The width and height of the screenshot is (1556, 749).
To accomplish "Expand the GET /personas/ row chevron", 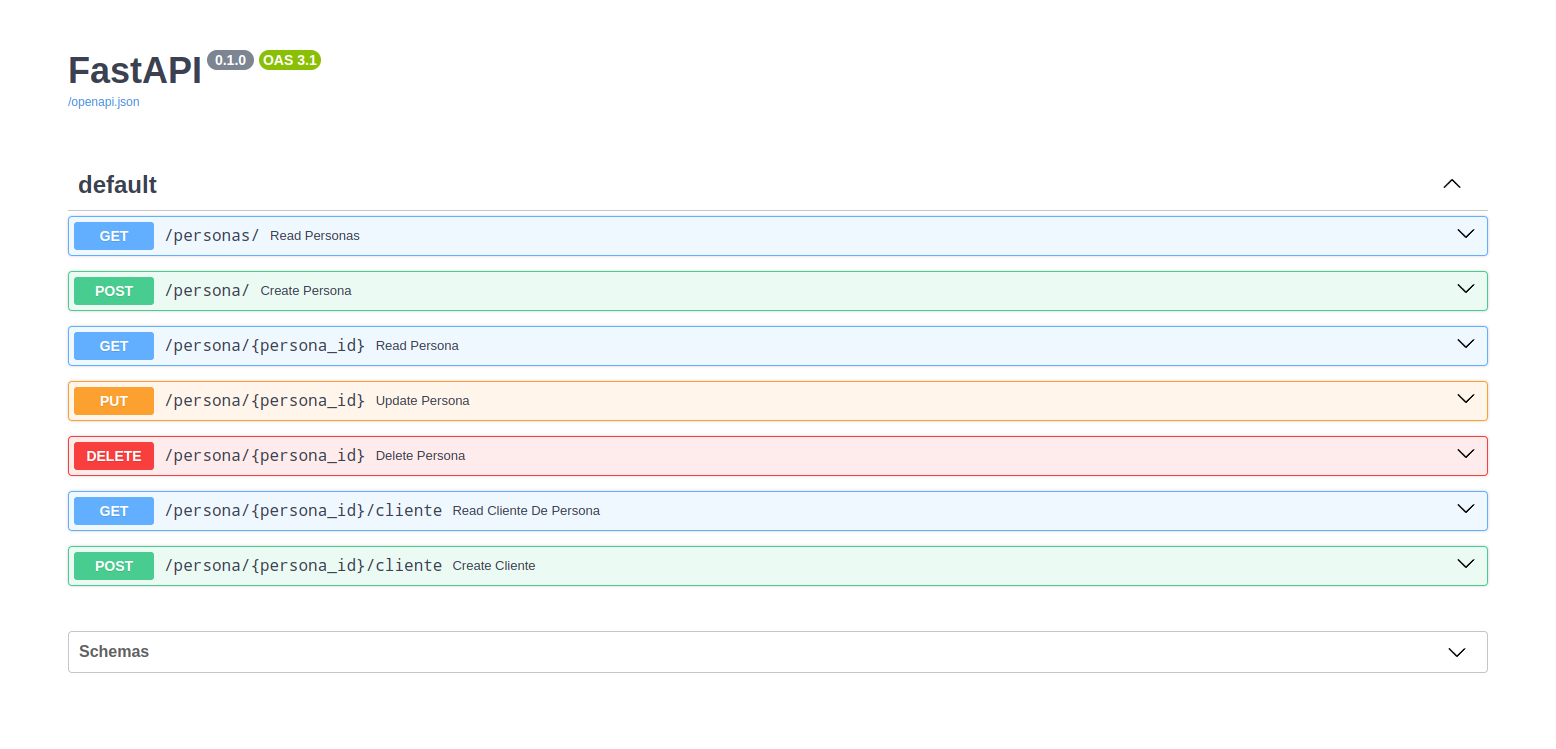I will click(x=1466, y=234).
